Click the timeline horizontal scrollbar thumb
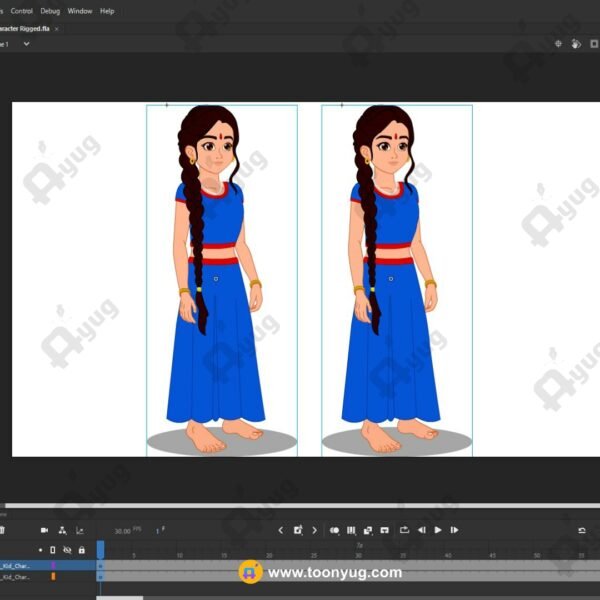Image resolution: width=600 pixels, height=600 pixels. [x=119, y=598]
